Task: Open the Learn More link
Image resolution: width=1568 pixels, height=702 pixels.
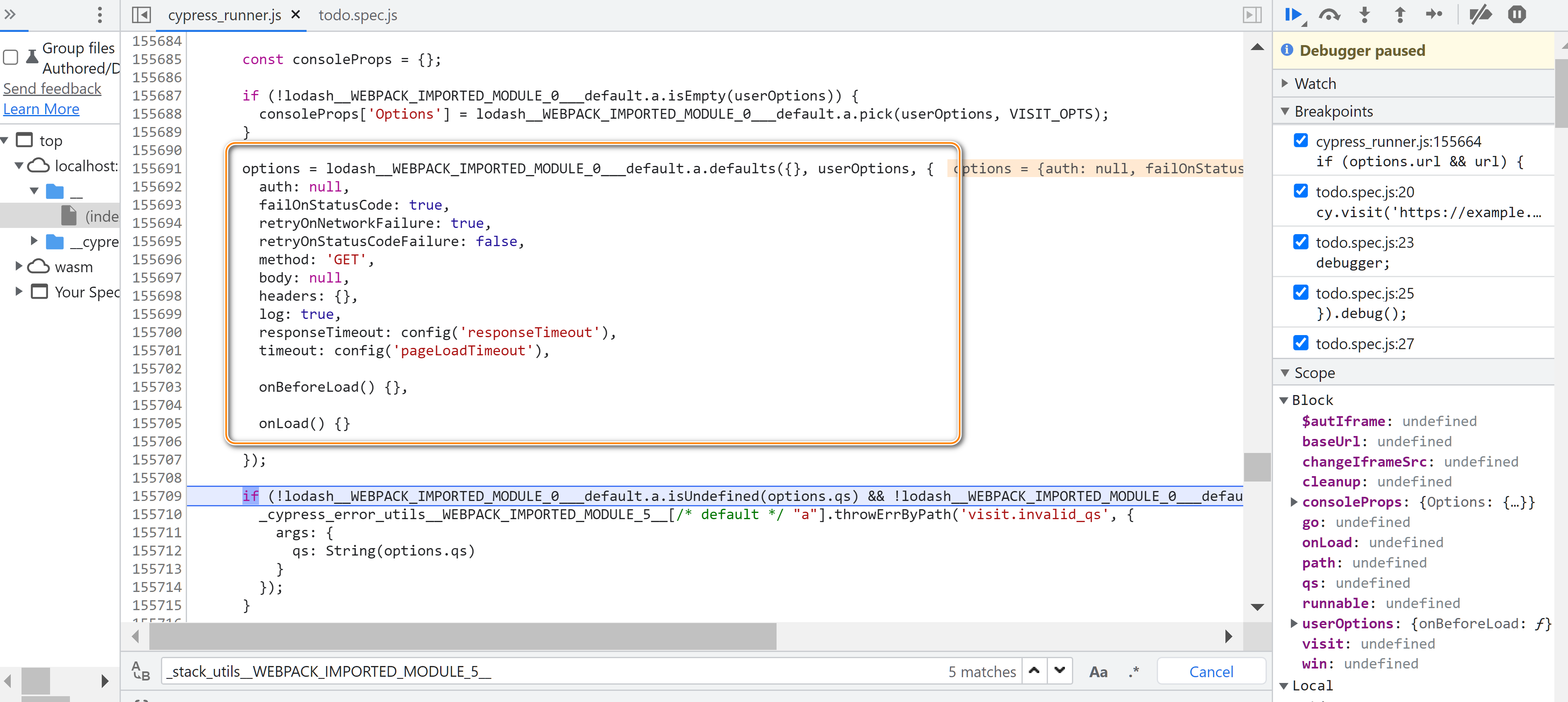Action: (41, 109)
